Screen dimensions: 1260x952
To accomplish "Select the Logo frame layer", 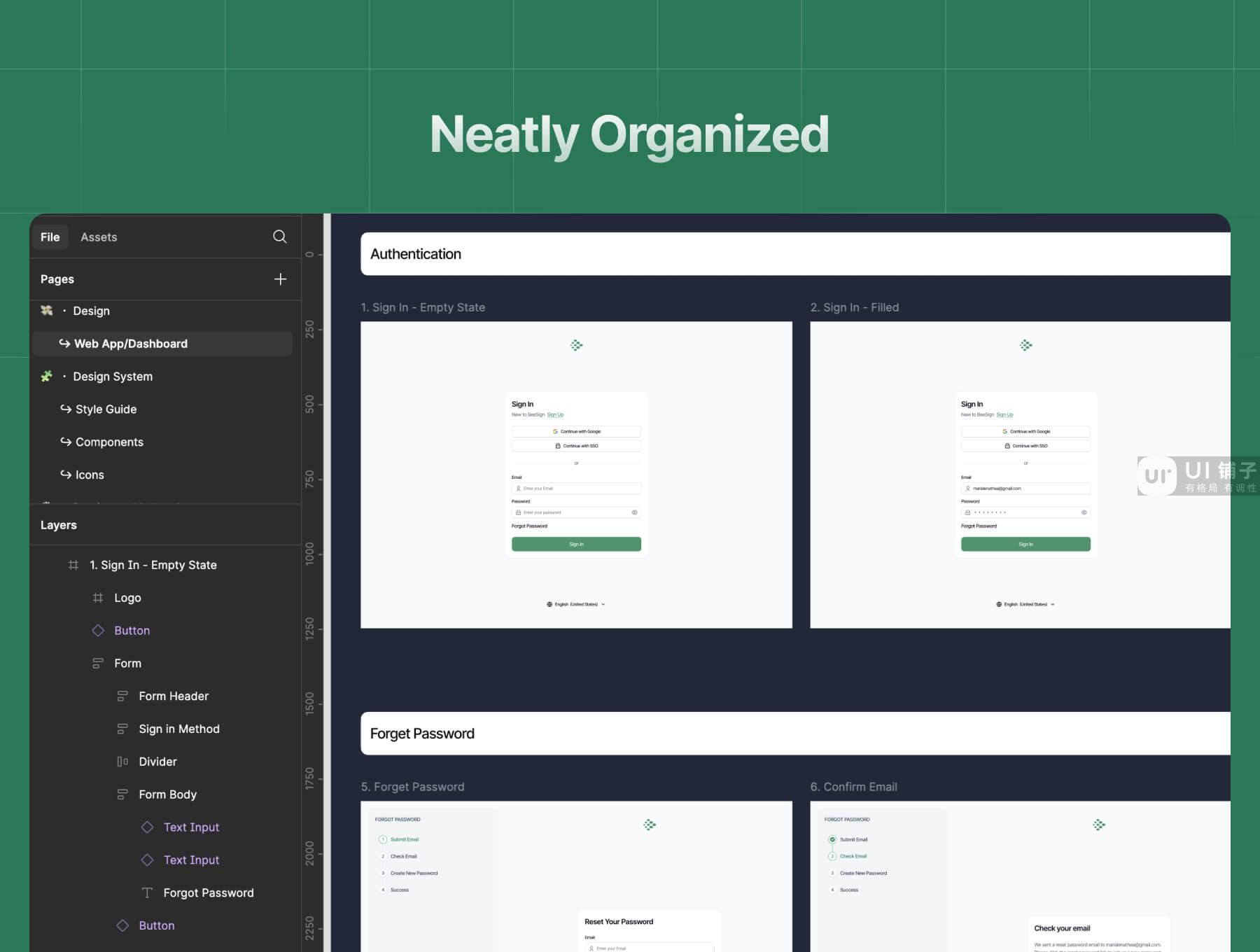I will 127,598.
